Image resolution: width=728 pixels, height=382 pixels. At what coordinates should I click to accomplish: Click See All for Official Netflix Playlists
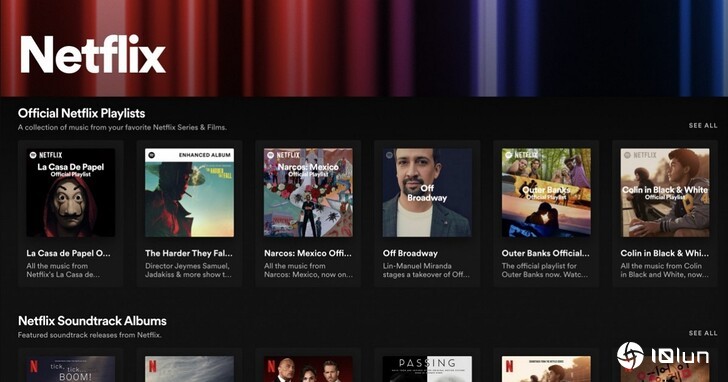point(703,125)
